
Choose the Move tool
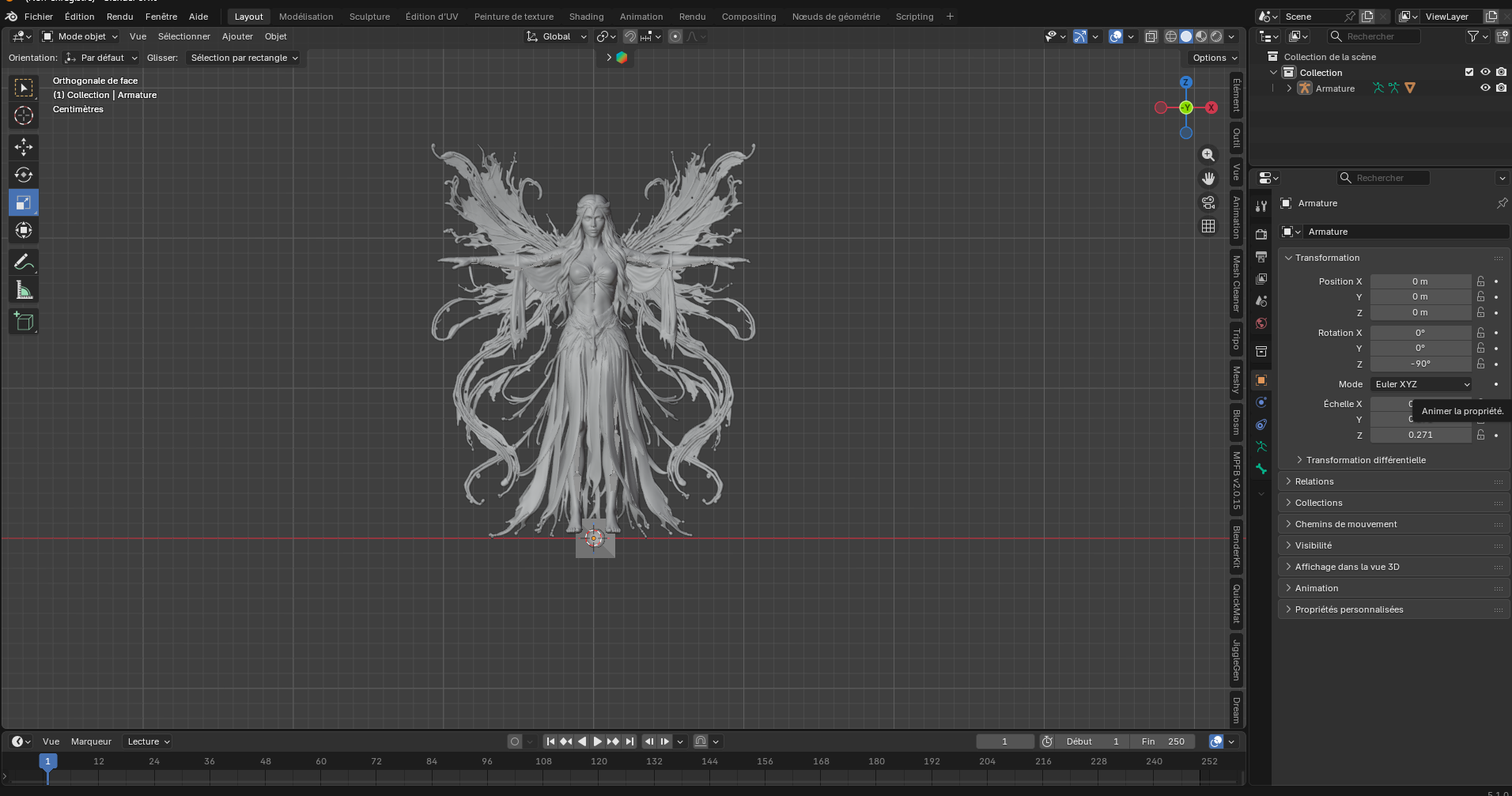coord(24,147)
